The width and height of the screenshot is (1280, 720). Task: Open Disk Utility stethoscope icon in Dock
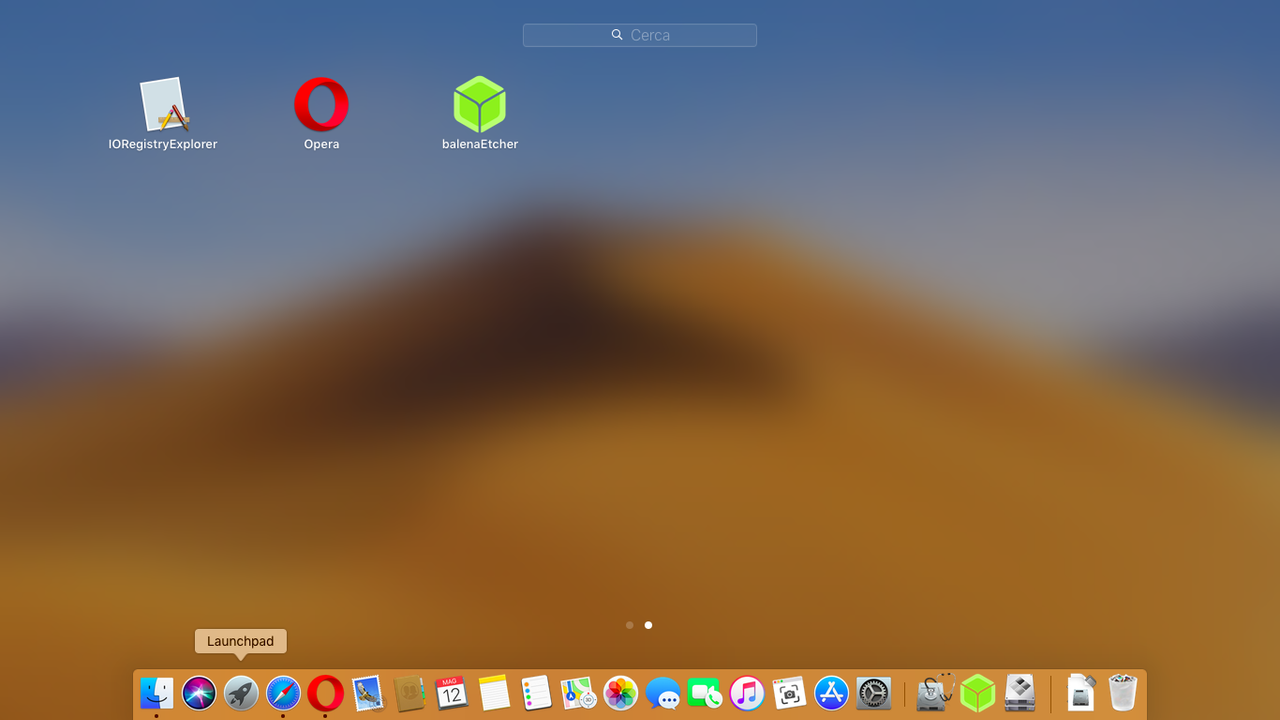click(x=935, y=693)
